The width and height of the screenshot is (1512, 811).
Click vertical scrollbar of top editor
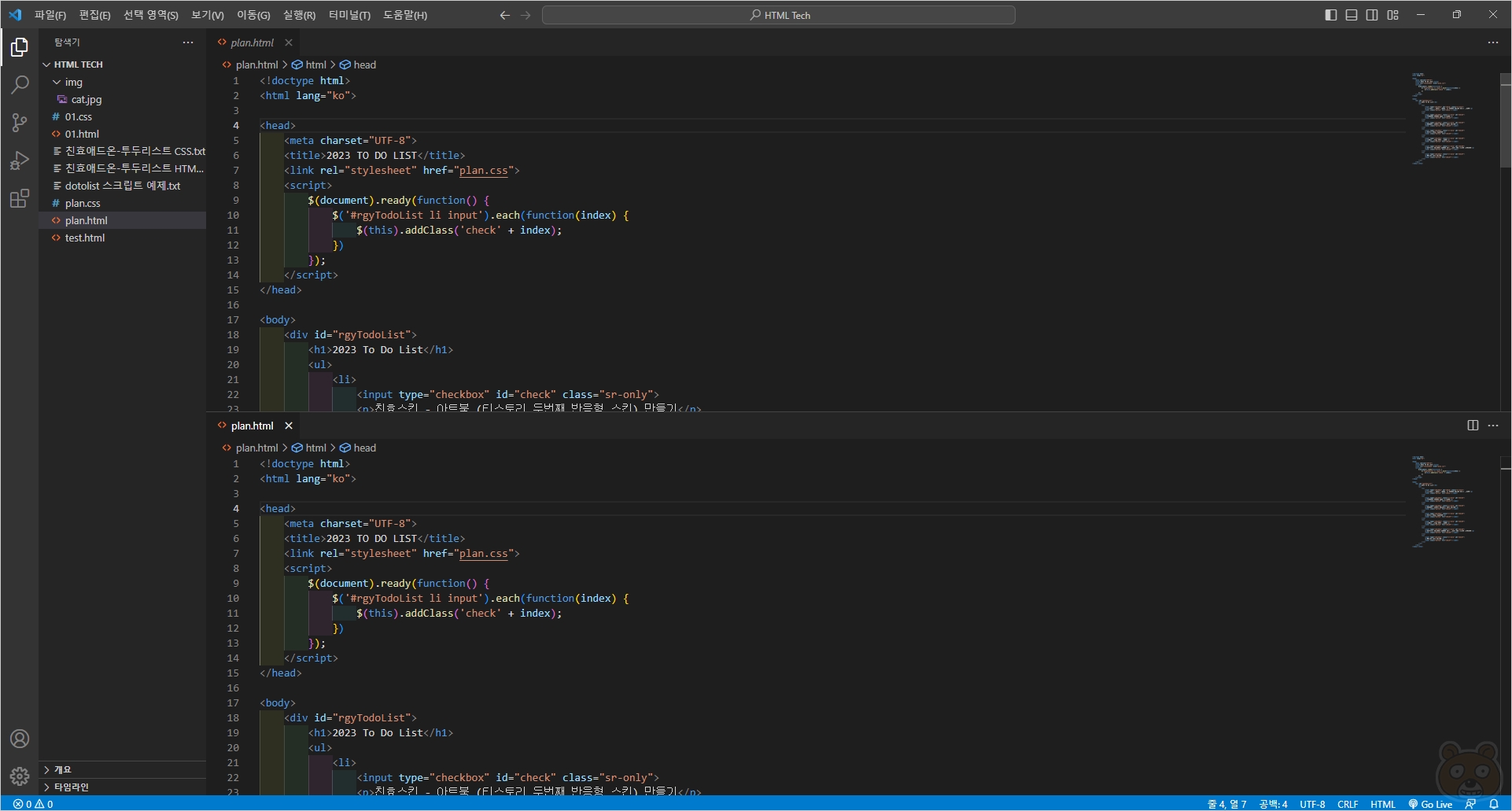[1505, 120]
